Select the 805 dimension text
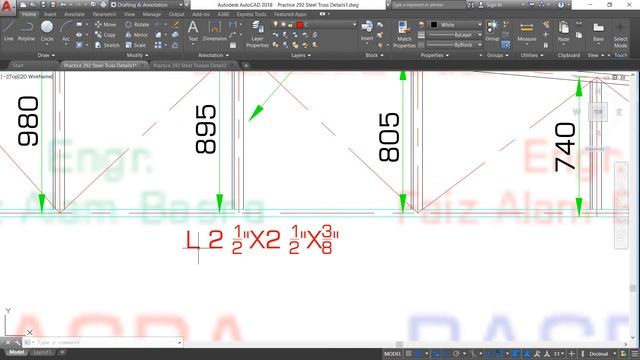640x360 pixels. pyautogui.click(x=389, y=137)
